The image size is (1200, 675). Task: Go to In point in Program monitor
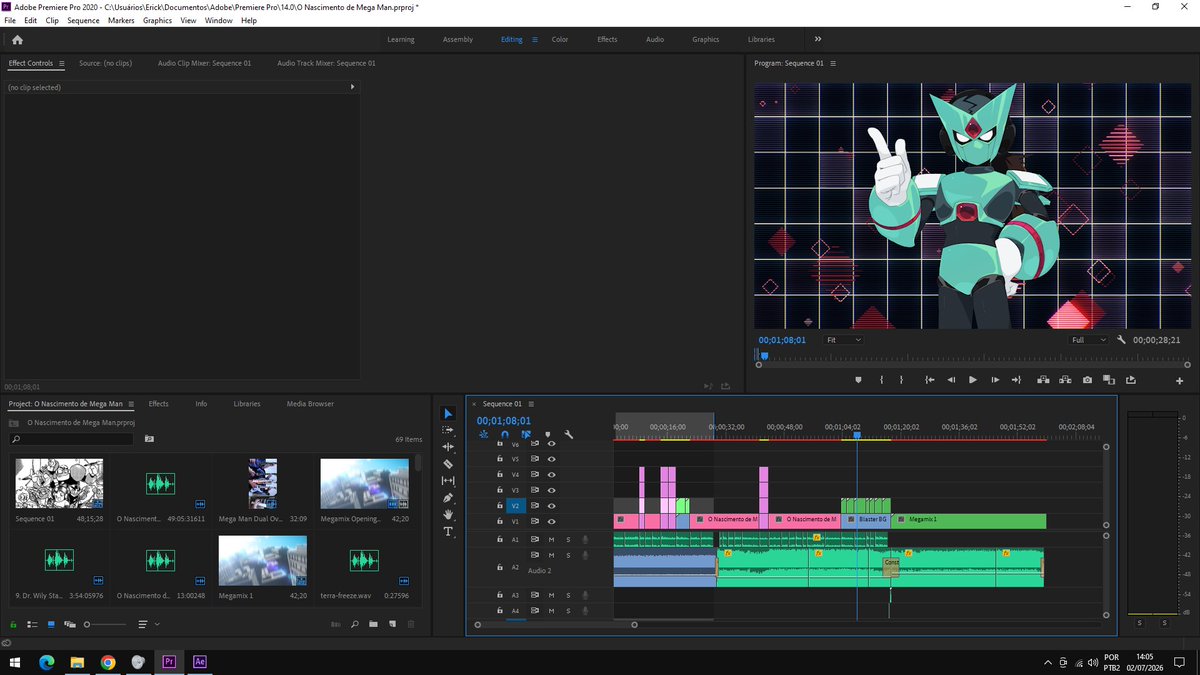(929, 380)
